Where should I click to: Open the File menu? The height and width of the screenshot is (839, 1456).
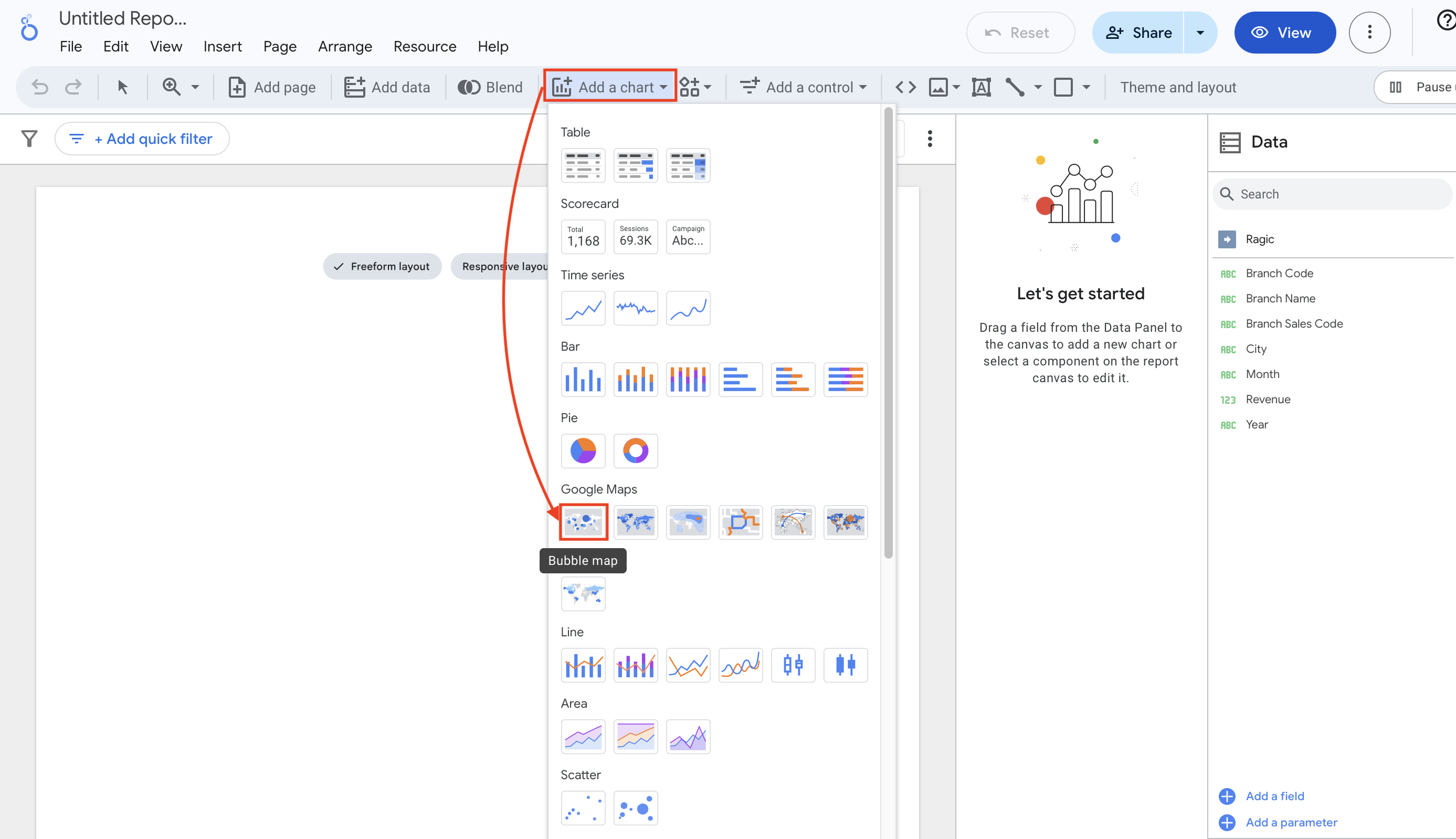(x=71, y=46)
